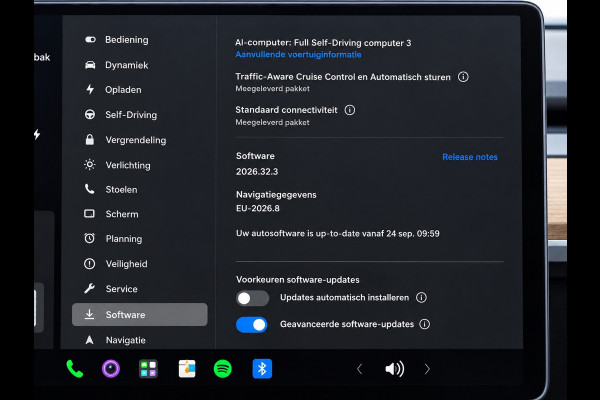600x400 pixels.
Task: Open Aanvullende voertuiginformatie link
Action: (x=298, y=55)
